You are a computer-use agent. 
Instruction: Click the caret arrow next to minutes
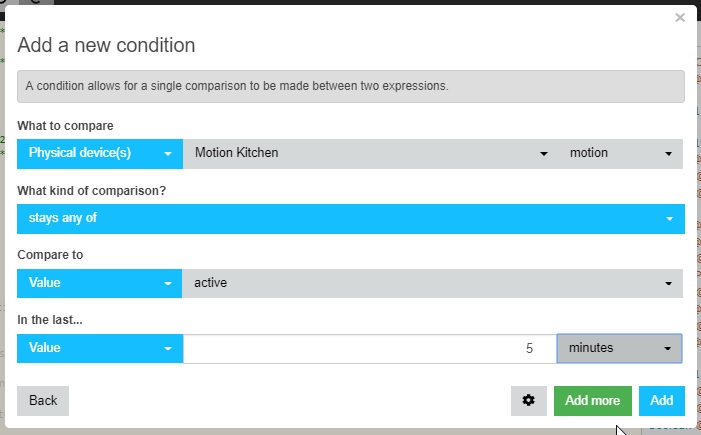(667, 349)
